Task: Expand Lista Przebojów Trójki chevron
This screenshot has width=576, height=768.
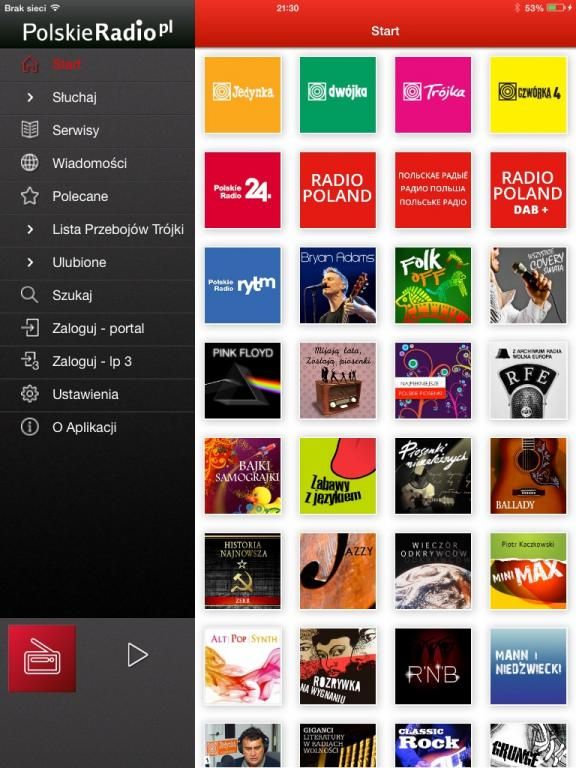Action: 30,229
